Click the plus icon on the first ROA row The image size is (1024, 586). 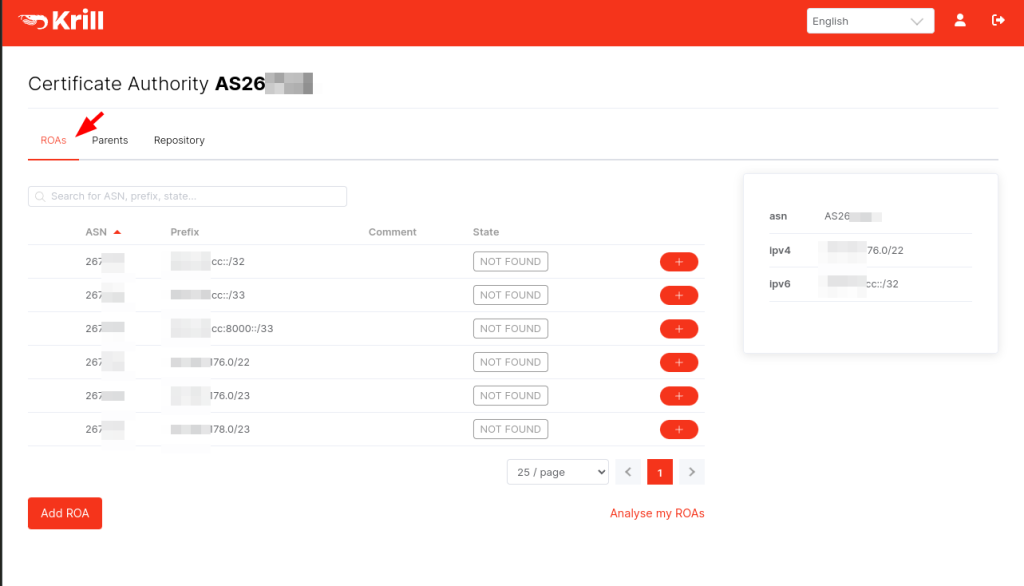(x=679, y=261)
